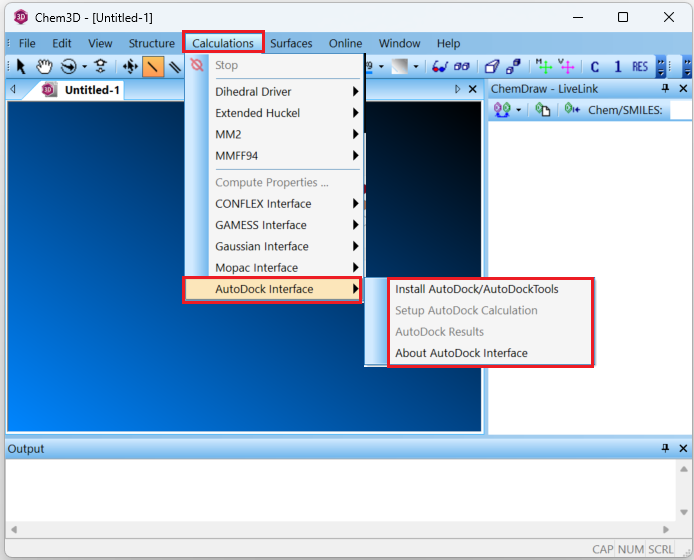Viewport: 694px width, 560px height.
Task: Select the Double Bond tool
Action: pyautogui.click(x=175, y=67)
